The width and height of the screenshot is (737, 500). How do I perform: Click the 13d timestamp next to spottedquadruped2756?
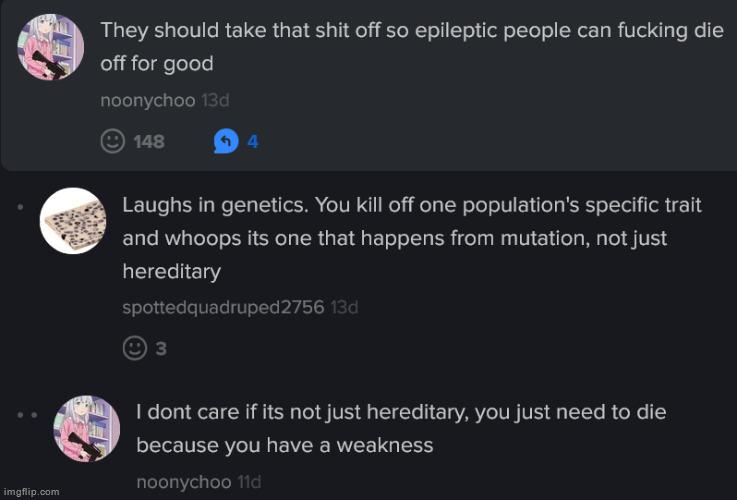[344, 307]
